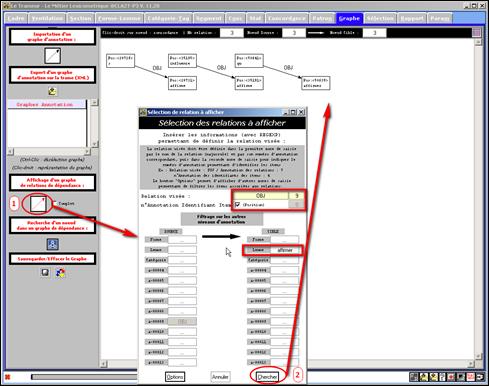Screen dimensions: 489x386
Task: Click the circled dependency relations graph display icon
Action: pyautogui.click(x=38, y=204)
